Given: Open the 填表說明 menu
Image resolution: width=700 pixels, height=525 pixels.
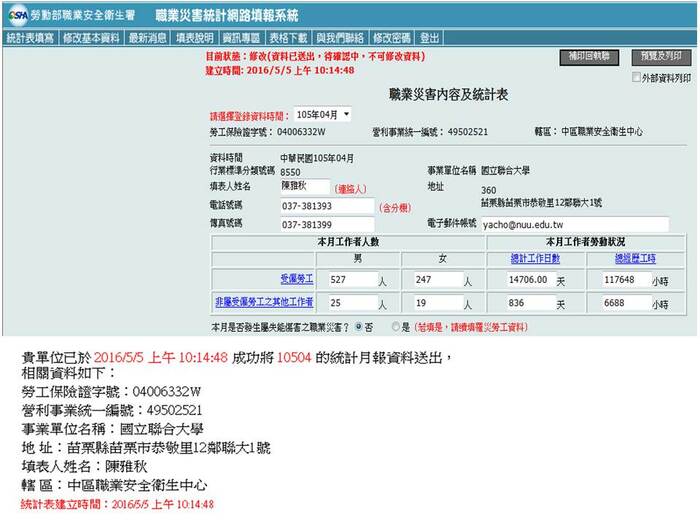Looking at the screenshot, I should (194, 38).
